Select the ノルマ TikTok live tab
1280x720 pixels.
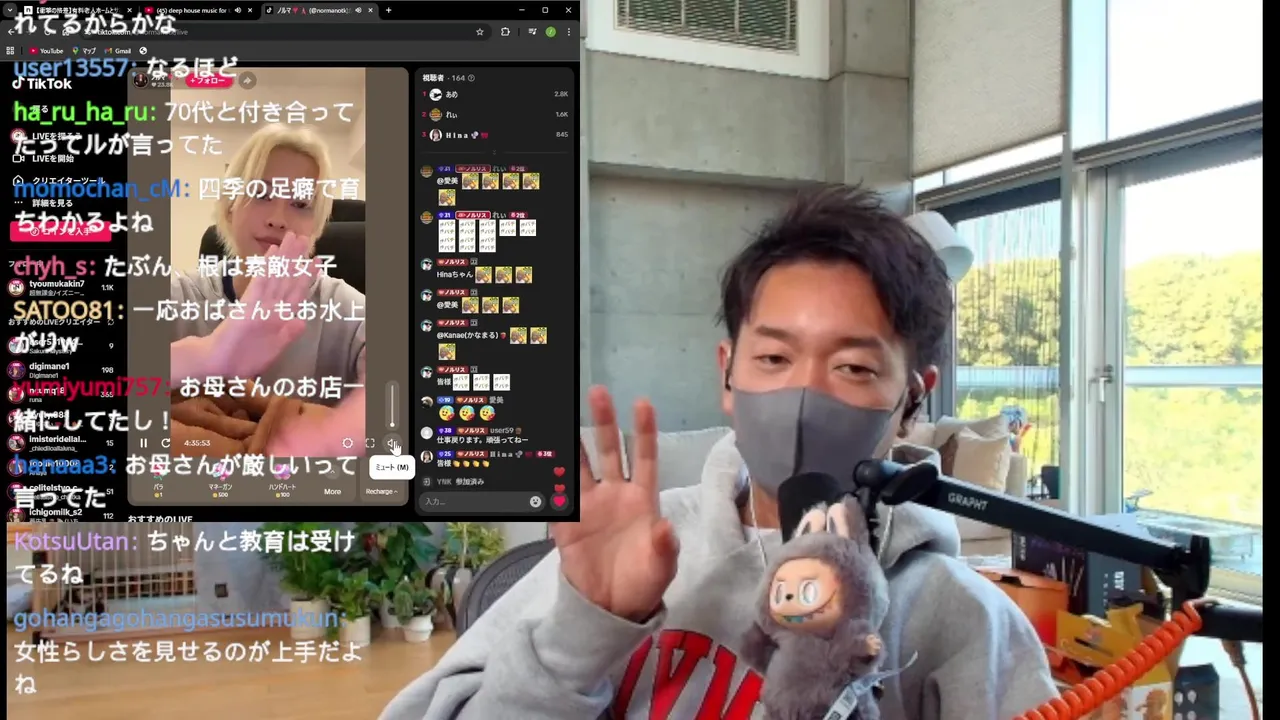[320, 10]
